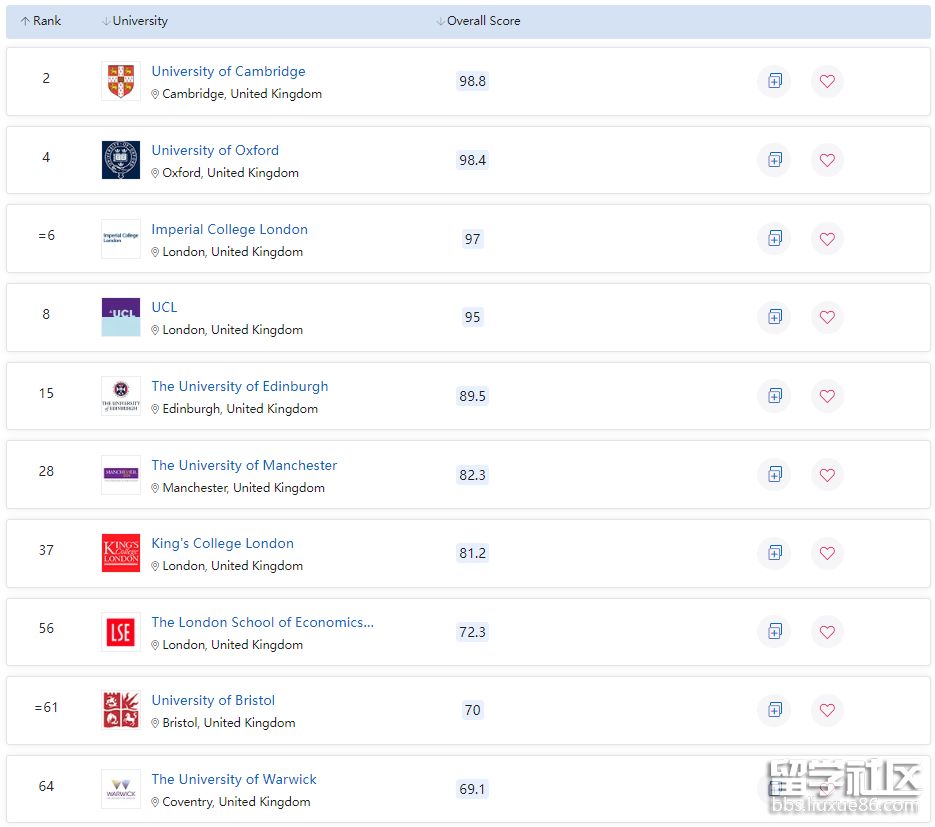Open The London School of Economics link

[263, 622]
